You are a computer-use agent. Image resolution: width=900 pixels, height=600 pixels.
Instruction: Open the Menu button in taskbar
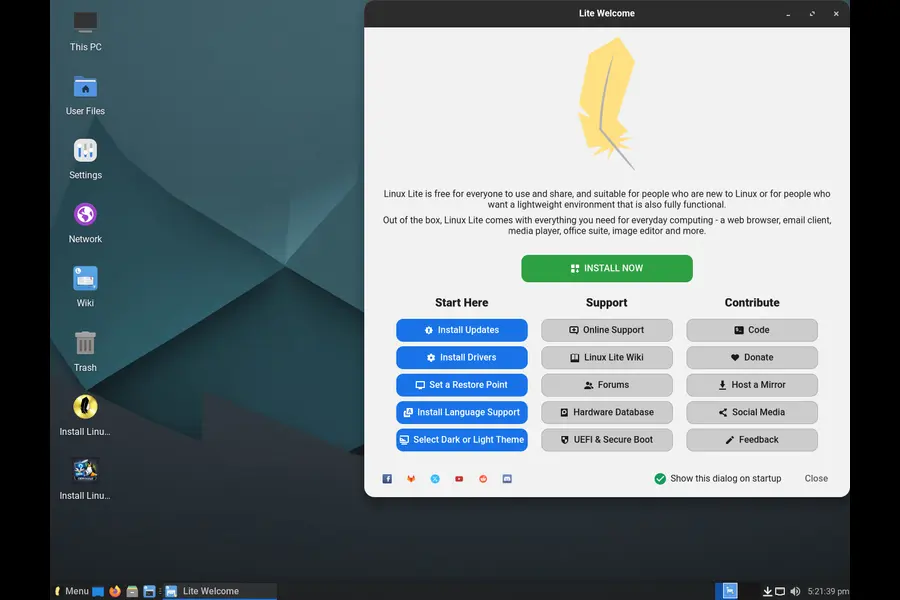(72, 591)
